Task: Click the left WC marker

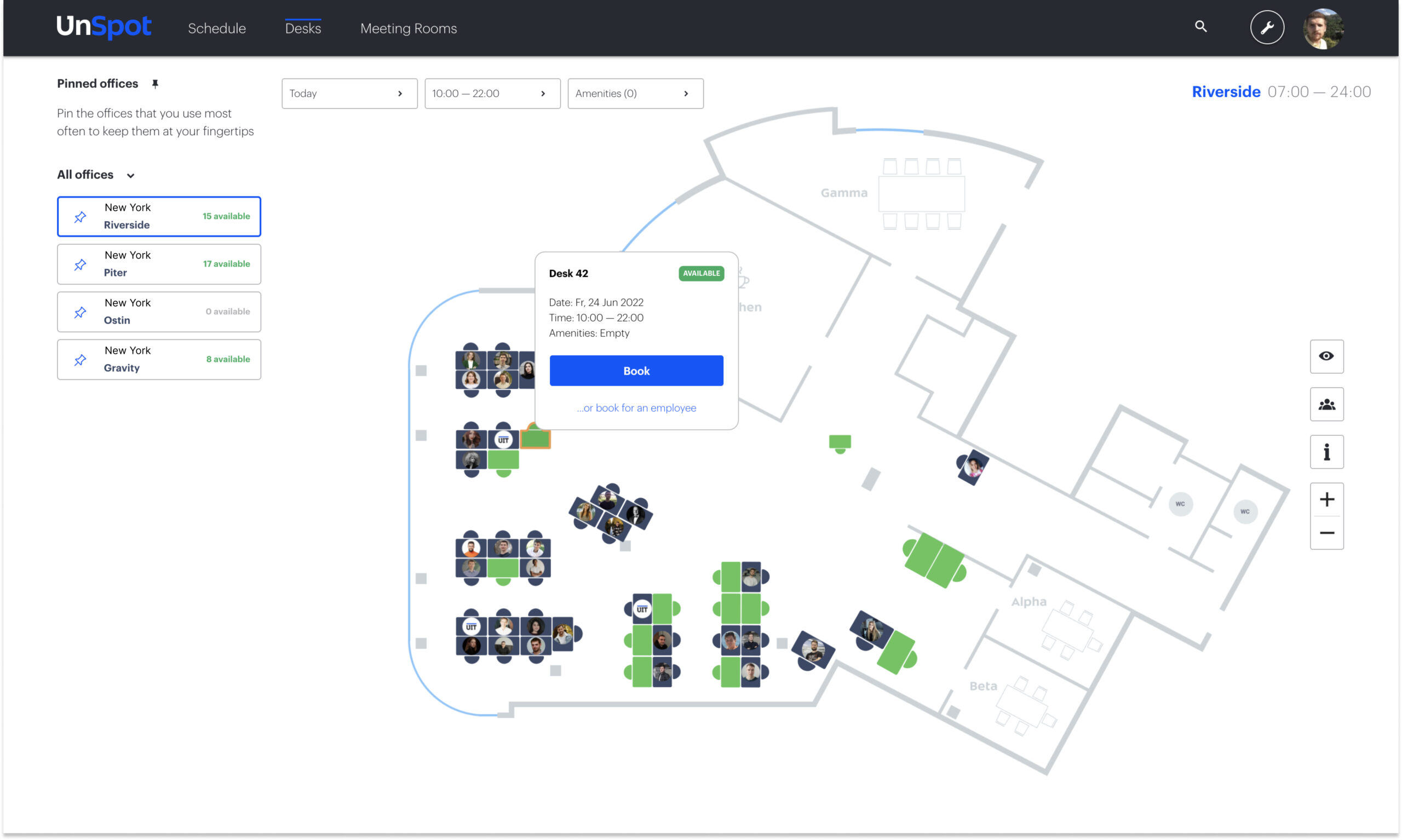Action: (1180, 504)
